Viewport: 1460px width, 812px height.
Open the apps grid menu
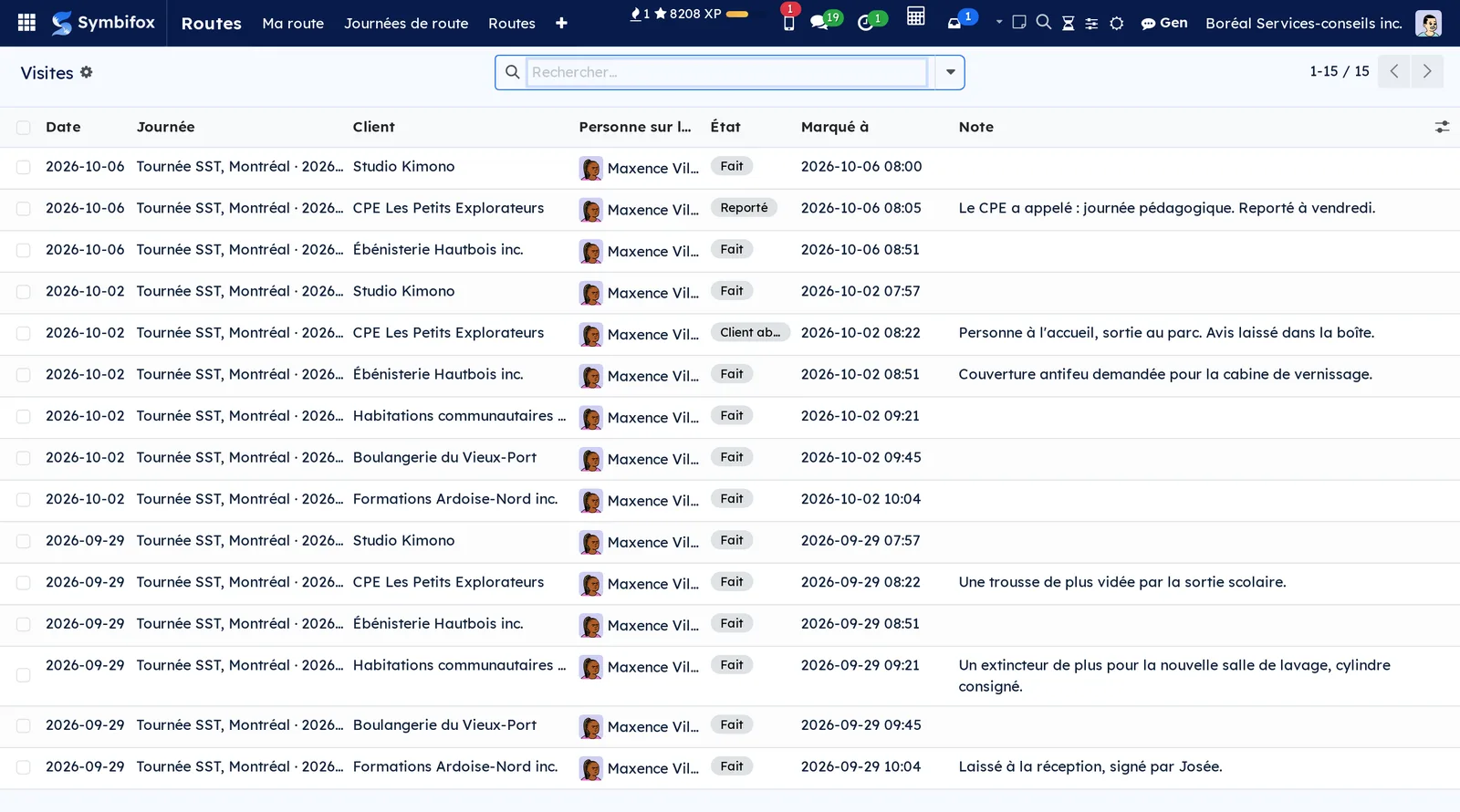coord(26,23)
